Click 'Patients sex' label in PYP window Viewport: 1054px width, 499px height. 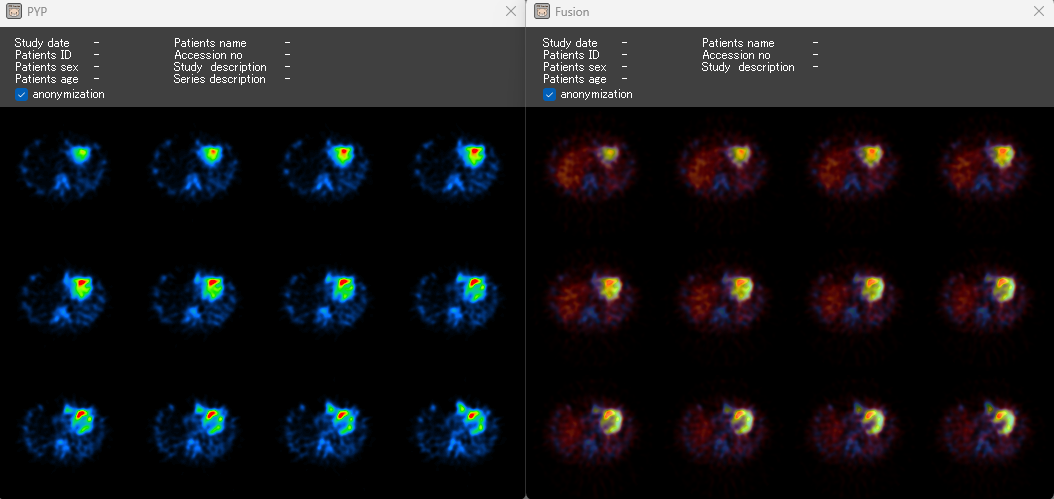pos(46,67)
